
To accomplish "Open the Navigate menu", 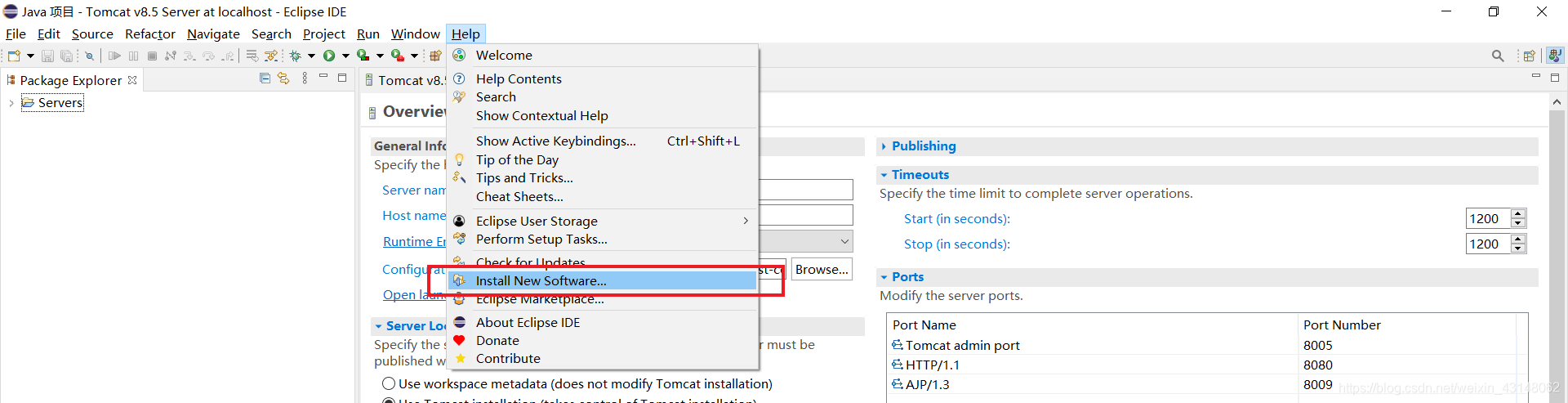I will click(213, 34).
